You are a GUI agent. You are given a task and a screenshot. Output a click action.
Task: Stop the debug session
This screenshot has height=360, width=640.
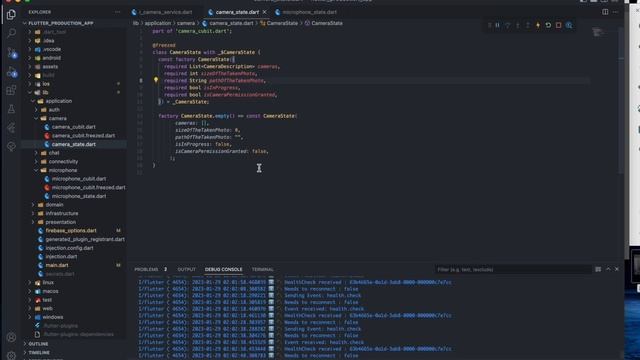558,25
